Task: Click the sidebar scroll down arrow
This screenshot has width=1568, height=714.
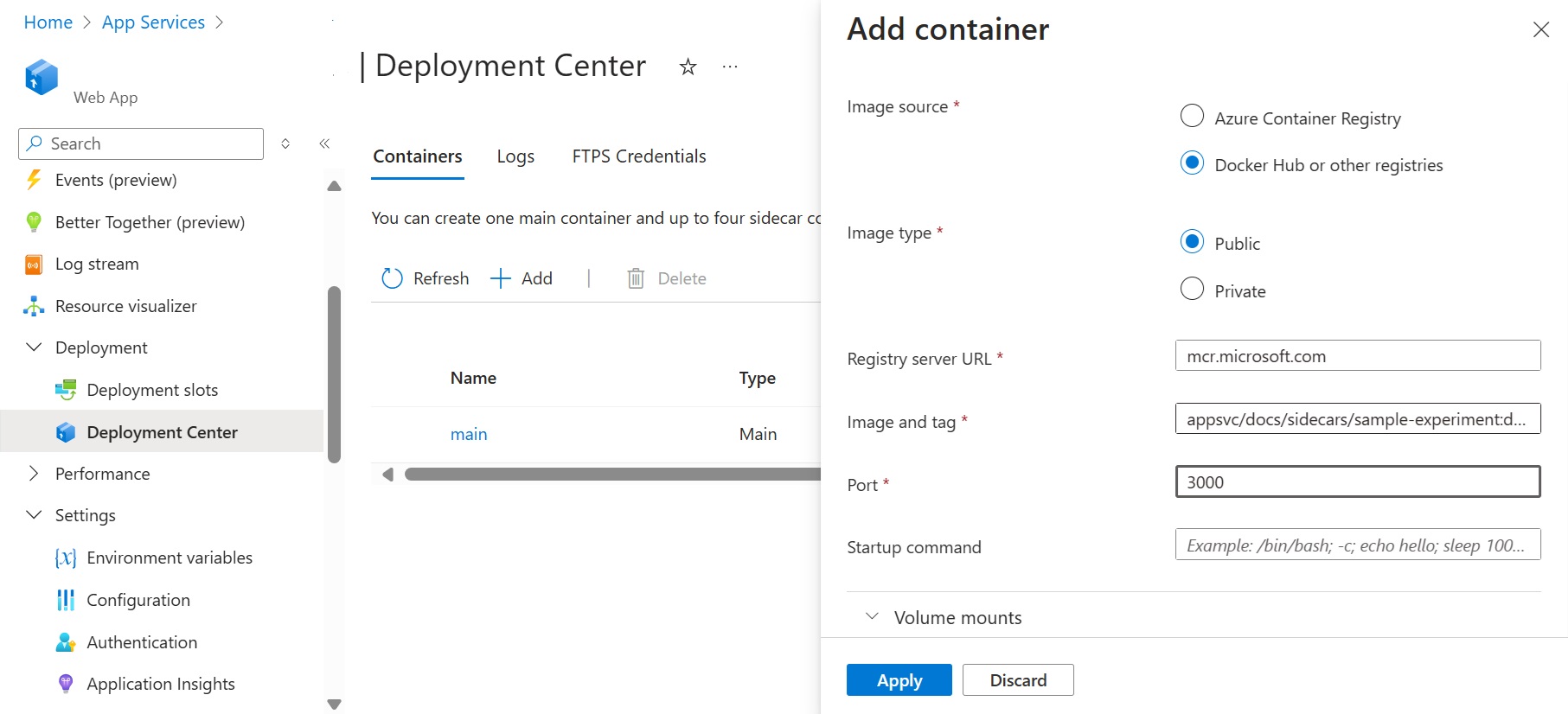Action: pos(335,704)
